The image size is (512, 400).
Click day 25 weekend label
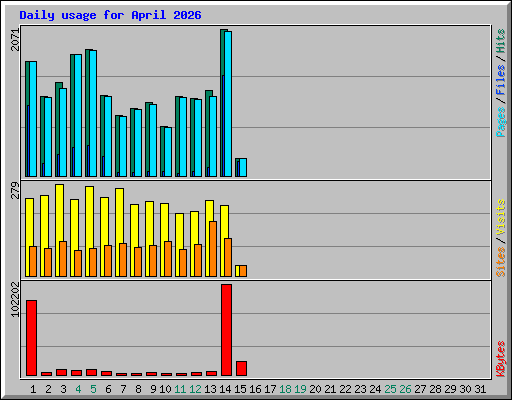pyautogui.click(x=390, y=389)
